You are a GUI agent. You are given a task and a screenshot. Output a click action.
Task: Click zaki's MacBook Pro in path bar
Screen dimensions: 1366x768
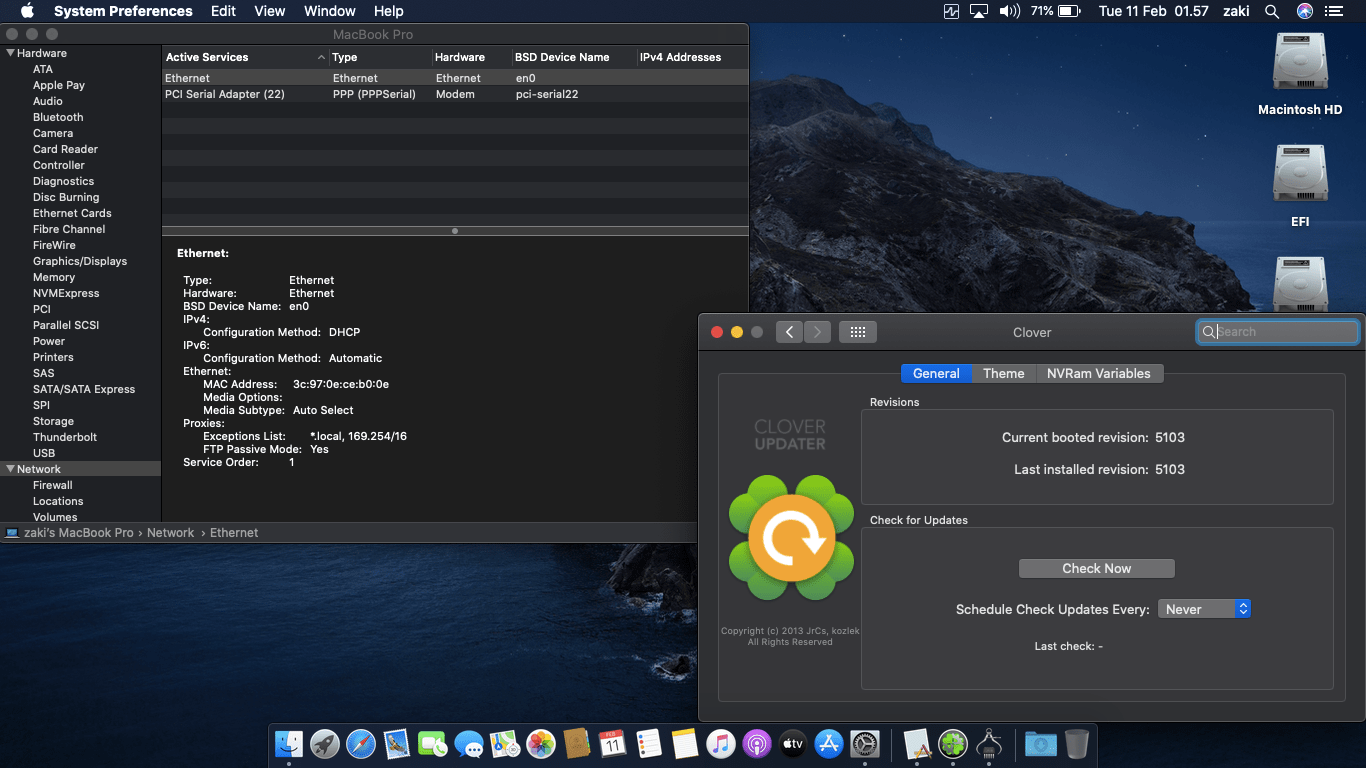[78, 533]
